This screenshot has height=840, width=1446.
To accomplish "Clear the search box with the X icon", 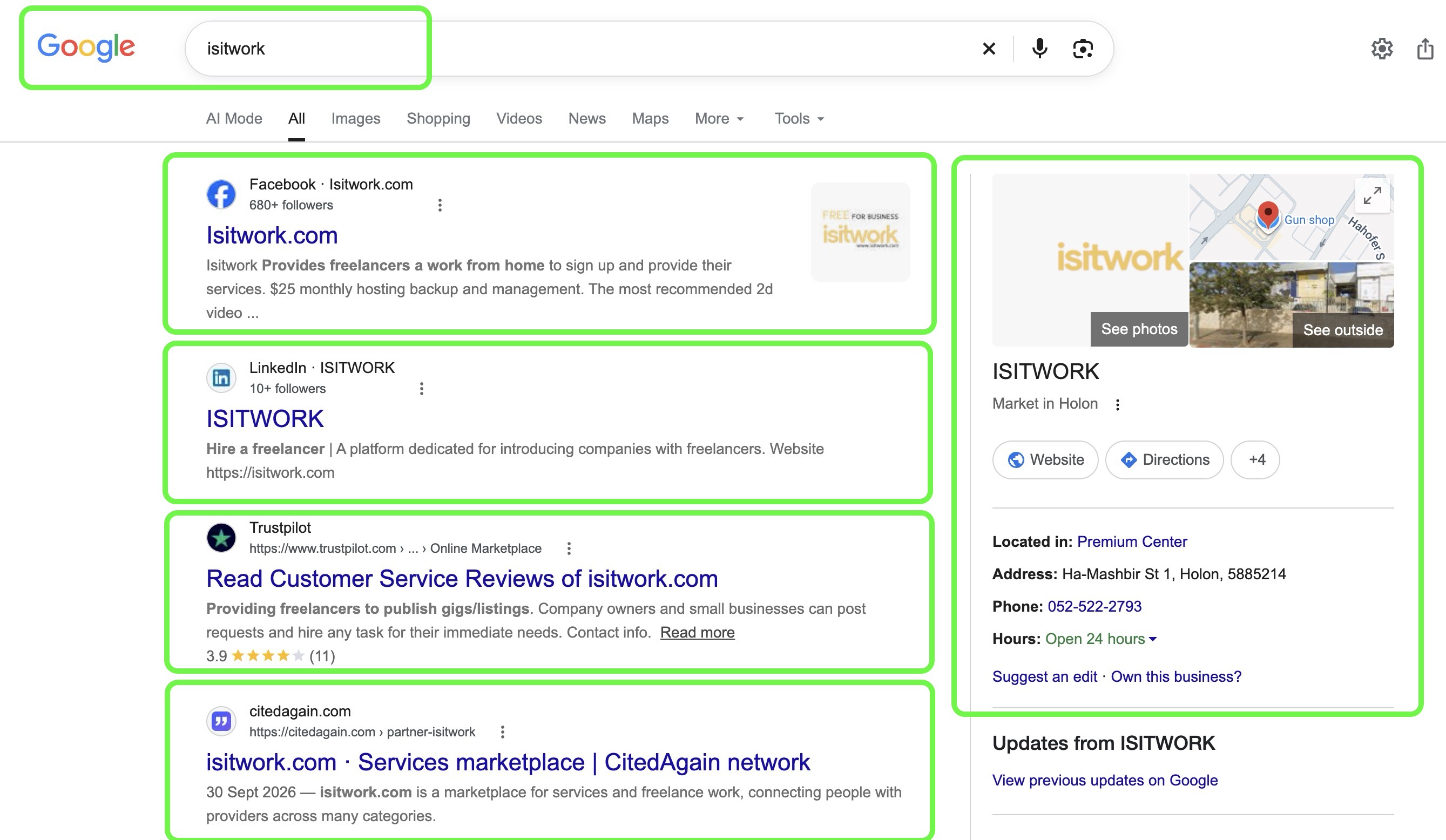I will pyautogui.click(x=989, y=49).
